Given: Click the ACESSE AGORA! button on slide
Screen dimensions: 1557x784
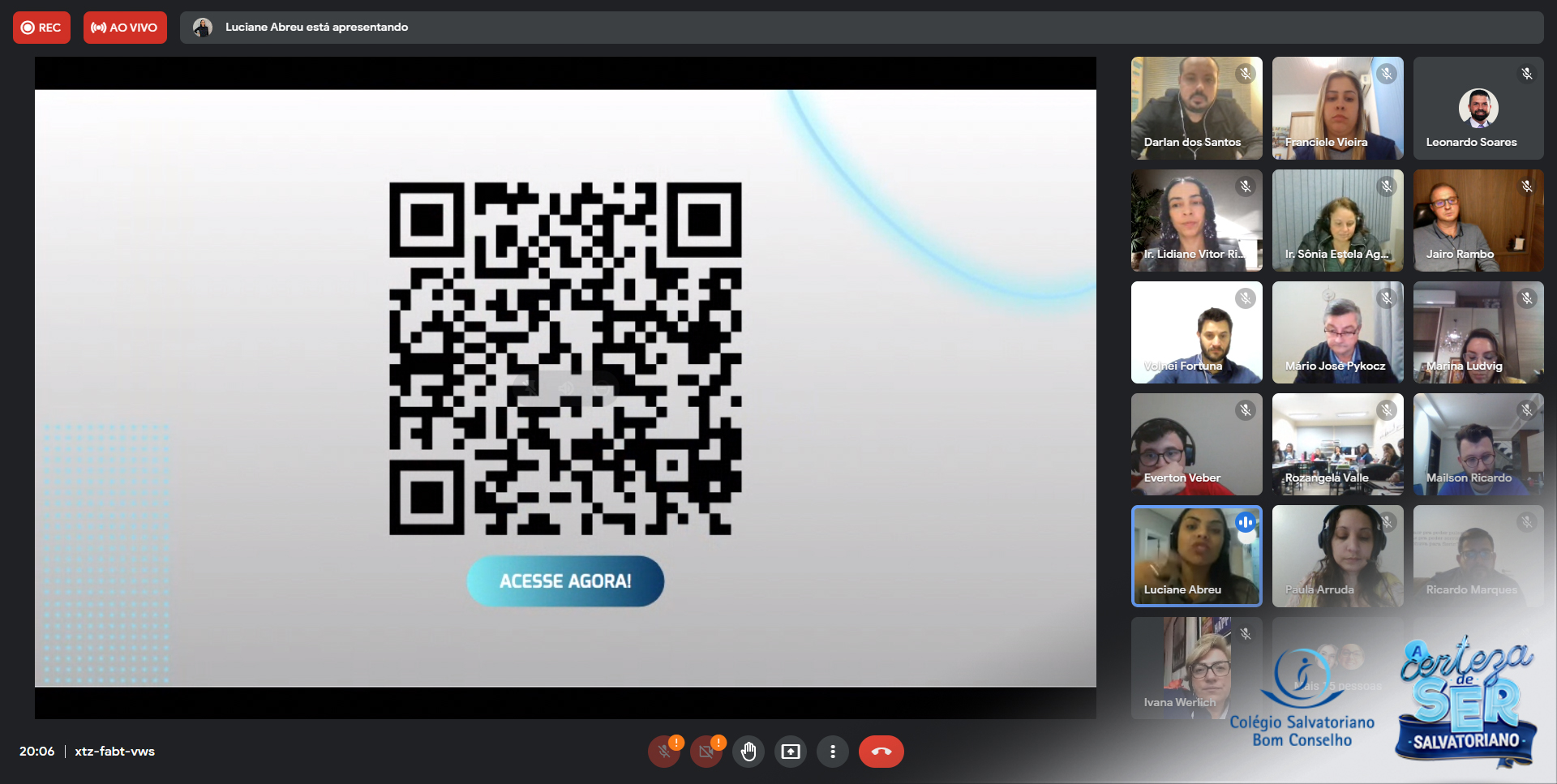Looking at the screenshot, I should (565, 581).
